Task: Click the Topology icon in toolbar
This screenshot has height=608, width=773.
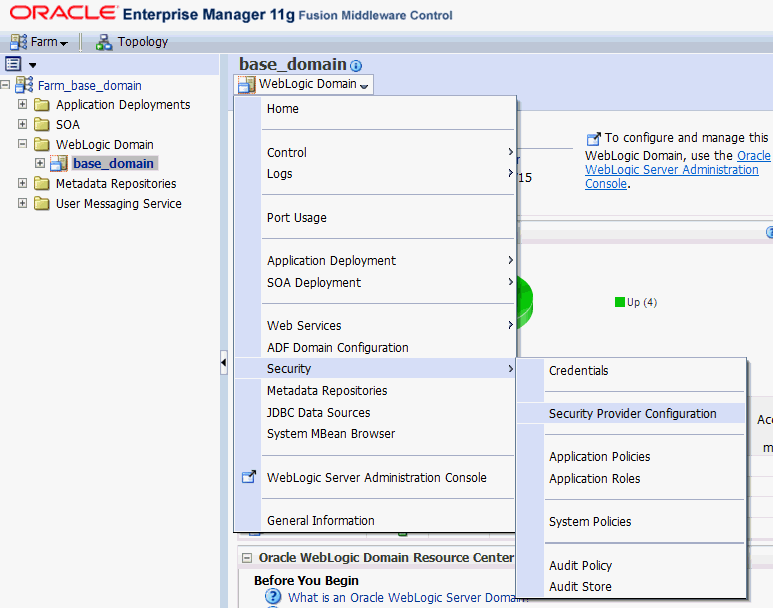Action: (104, 42)
